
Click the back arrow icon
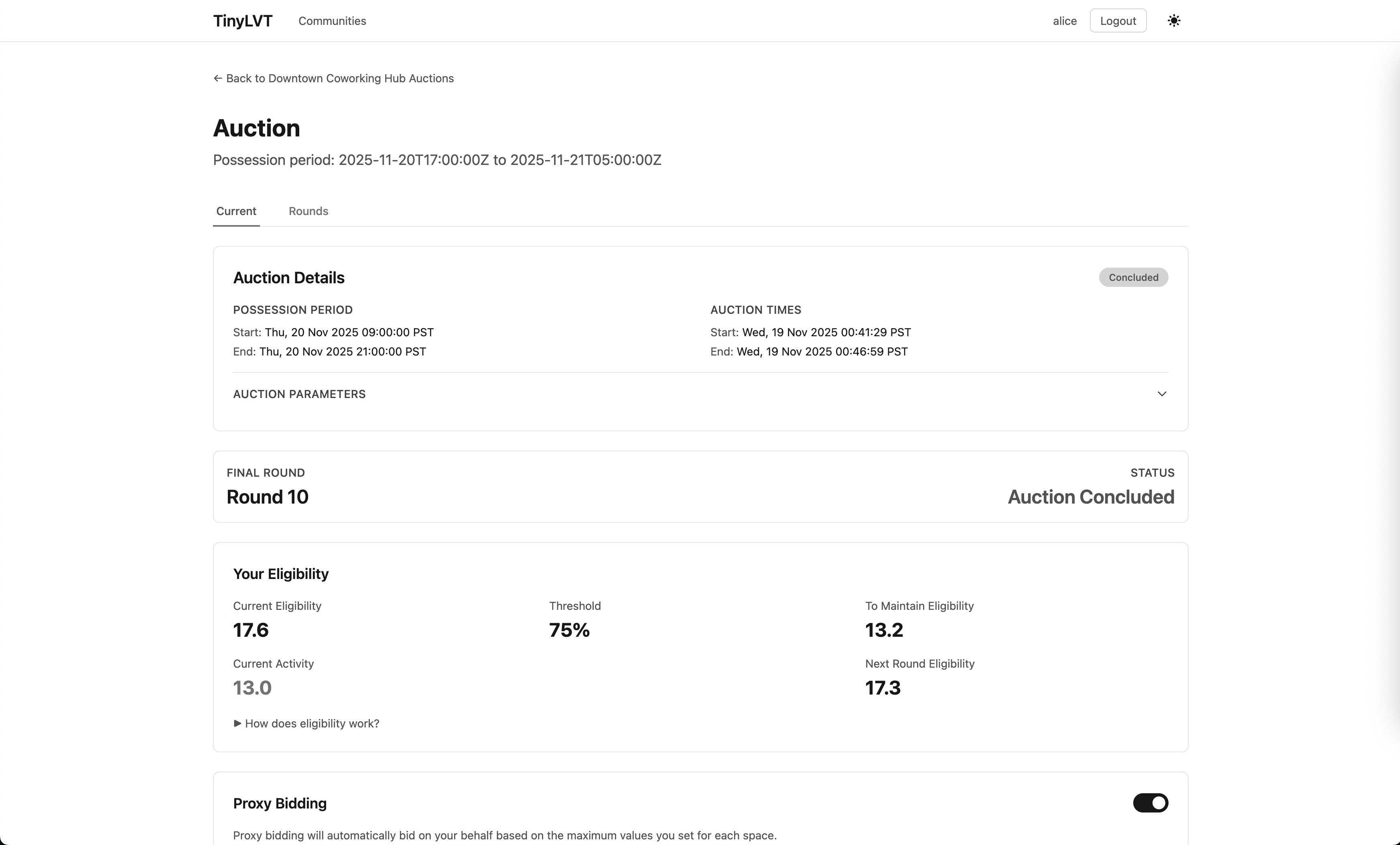click(217, 78)
